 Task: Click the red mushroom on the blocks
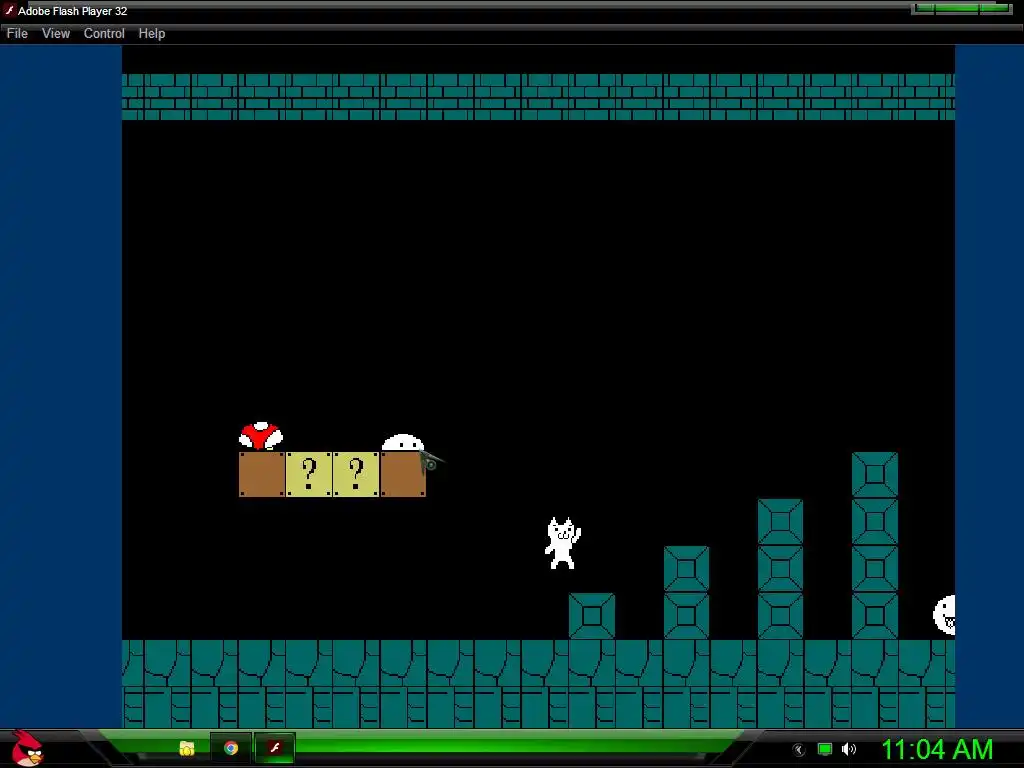click(x=261, y=436)
